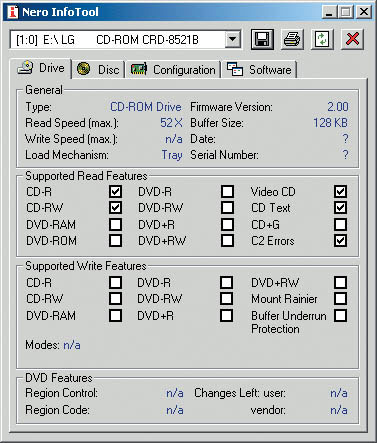
Task: Toggle the DVD+R read feature checkbox
Action: (227, 224)
